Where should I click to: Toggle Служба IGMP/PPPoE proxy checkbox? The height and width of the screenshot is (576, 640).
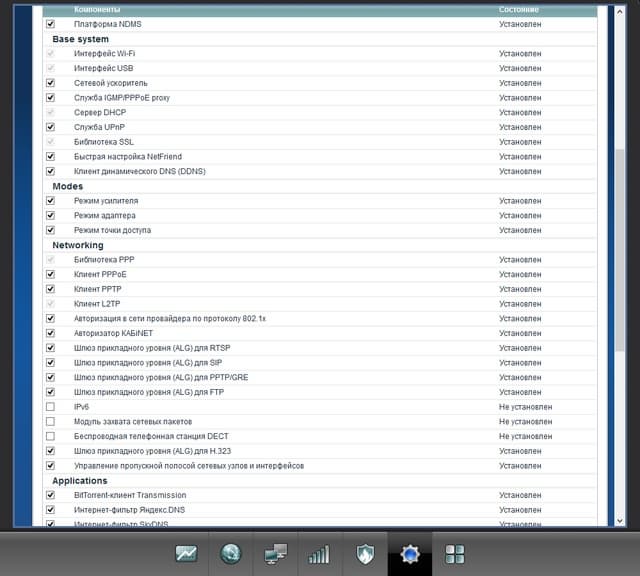click(50, 98)
